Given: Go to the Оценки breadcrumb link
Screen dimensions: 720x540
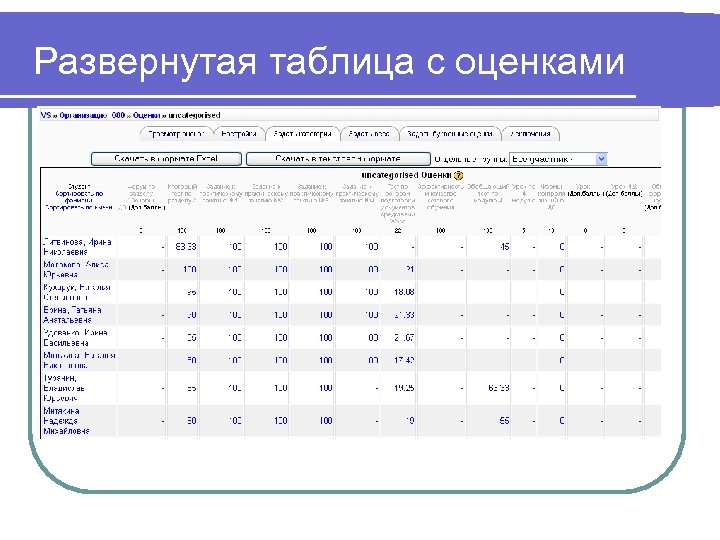Looking at the screenshot, I should (x=146, y=115).
